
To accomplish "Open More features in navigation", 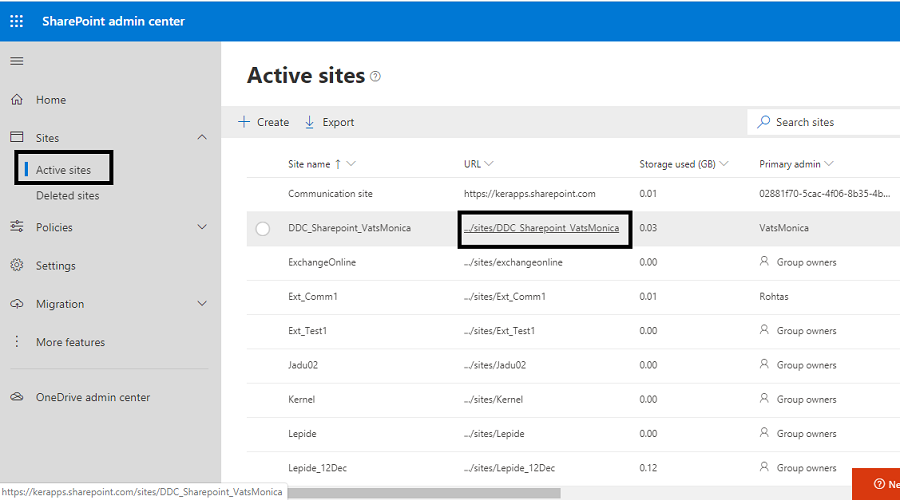I will pyautogui.click(x=71, y=342).
